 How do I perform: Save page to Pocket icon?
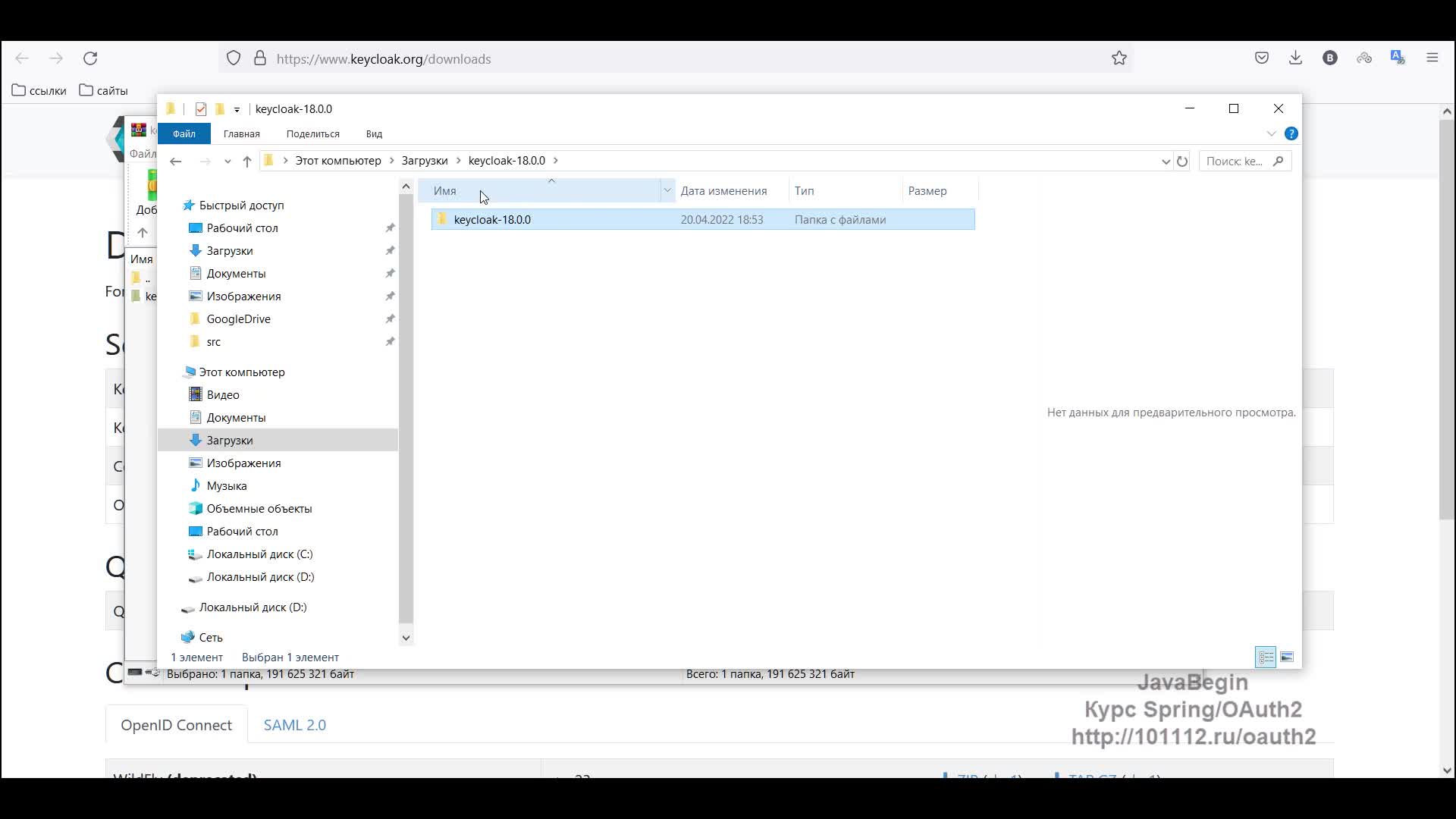click(x=1262, y=58)
